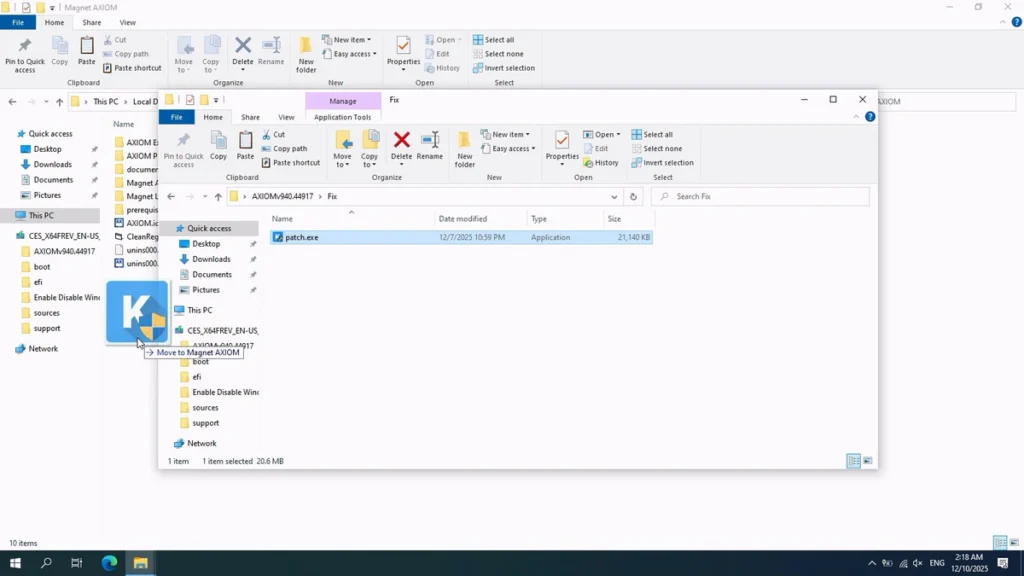The width and height of the screenshot is (1024, 576).
Task: Click the Rename icon in the Organize group
Action: (429, 145)
